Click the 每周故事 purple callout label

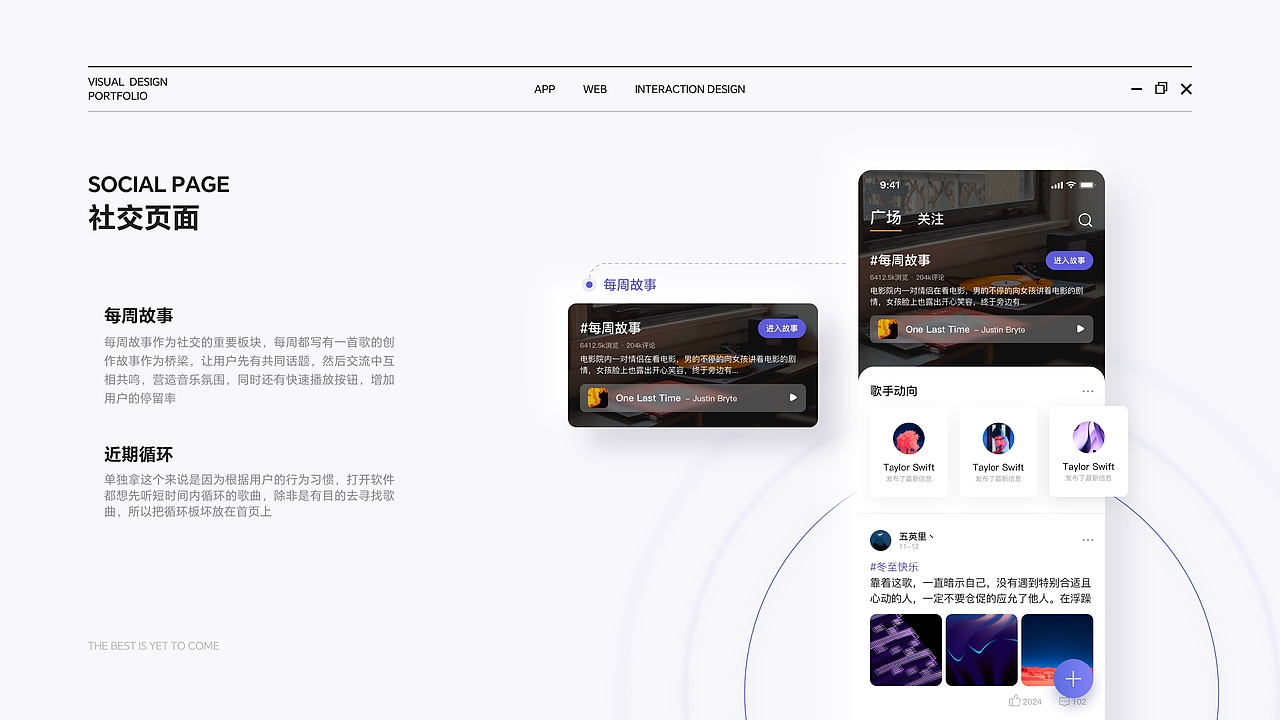coord(630,285)
